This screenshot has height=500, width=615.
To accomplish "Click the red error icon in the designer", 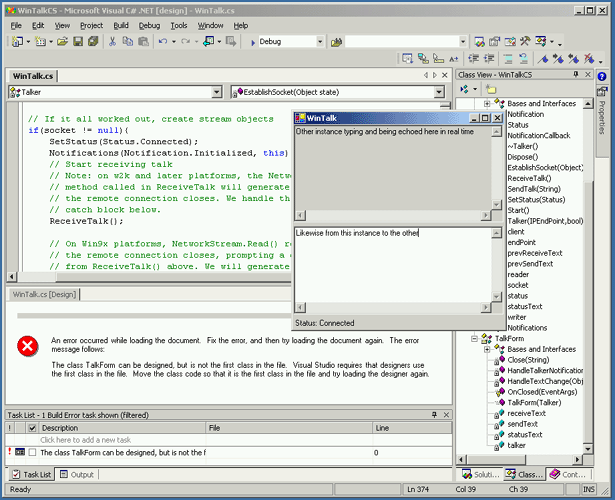I will click(x=27, y=346).
